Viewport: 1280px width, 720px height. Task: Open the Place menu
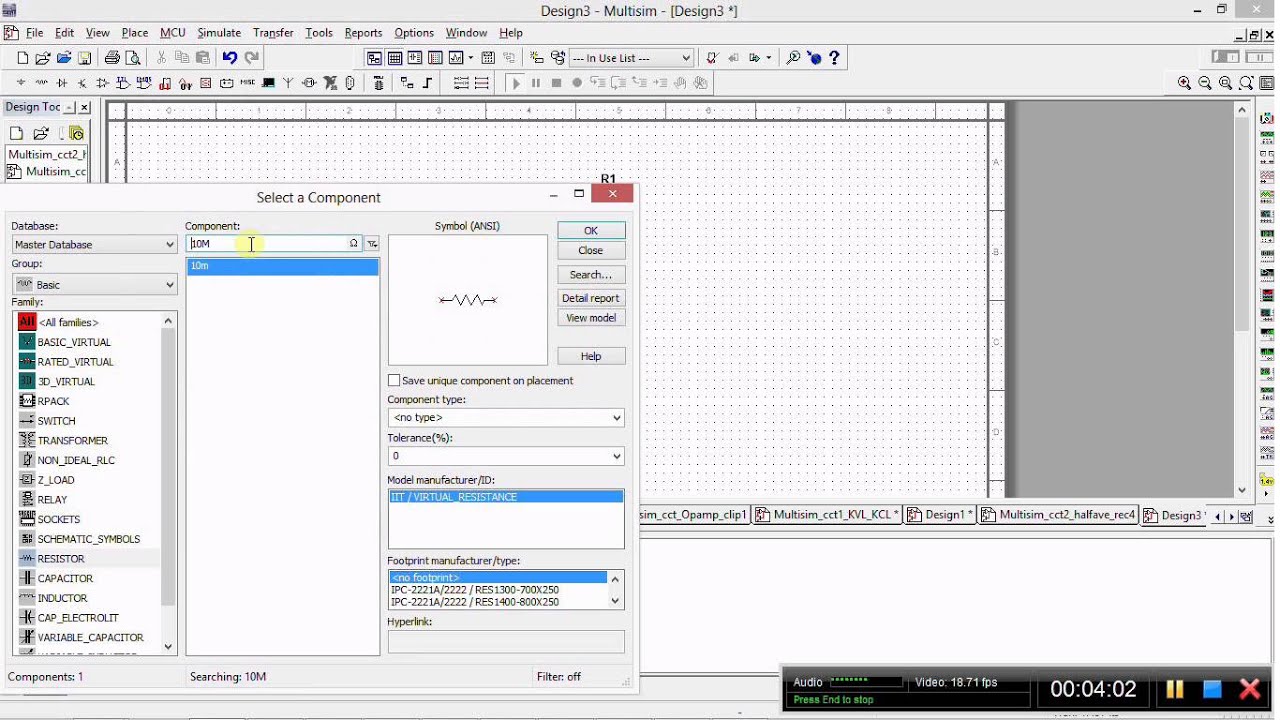135,33
